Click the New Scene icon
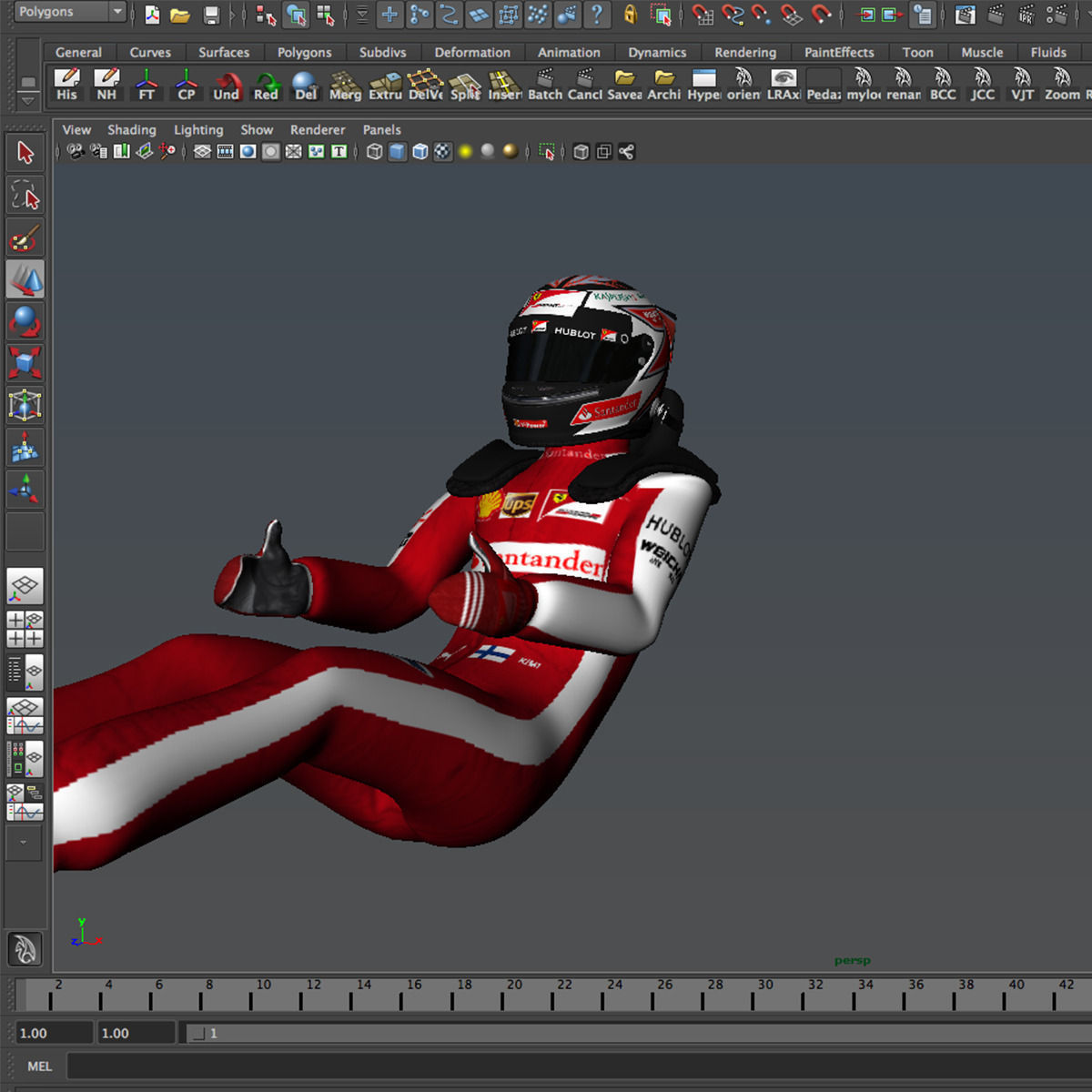 tap(152, 14)
